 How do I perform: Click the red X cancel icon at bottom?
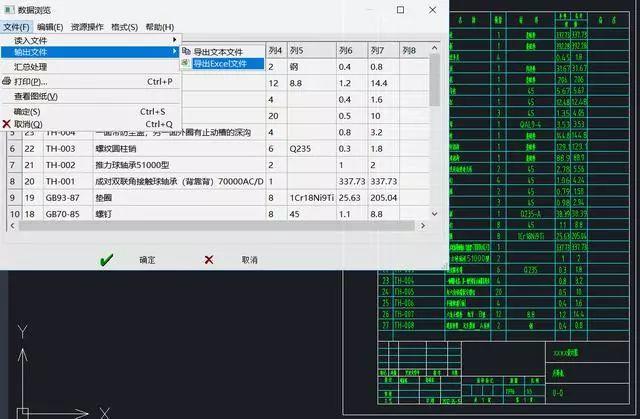pos(209,259)
